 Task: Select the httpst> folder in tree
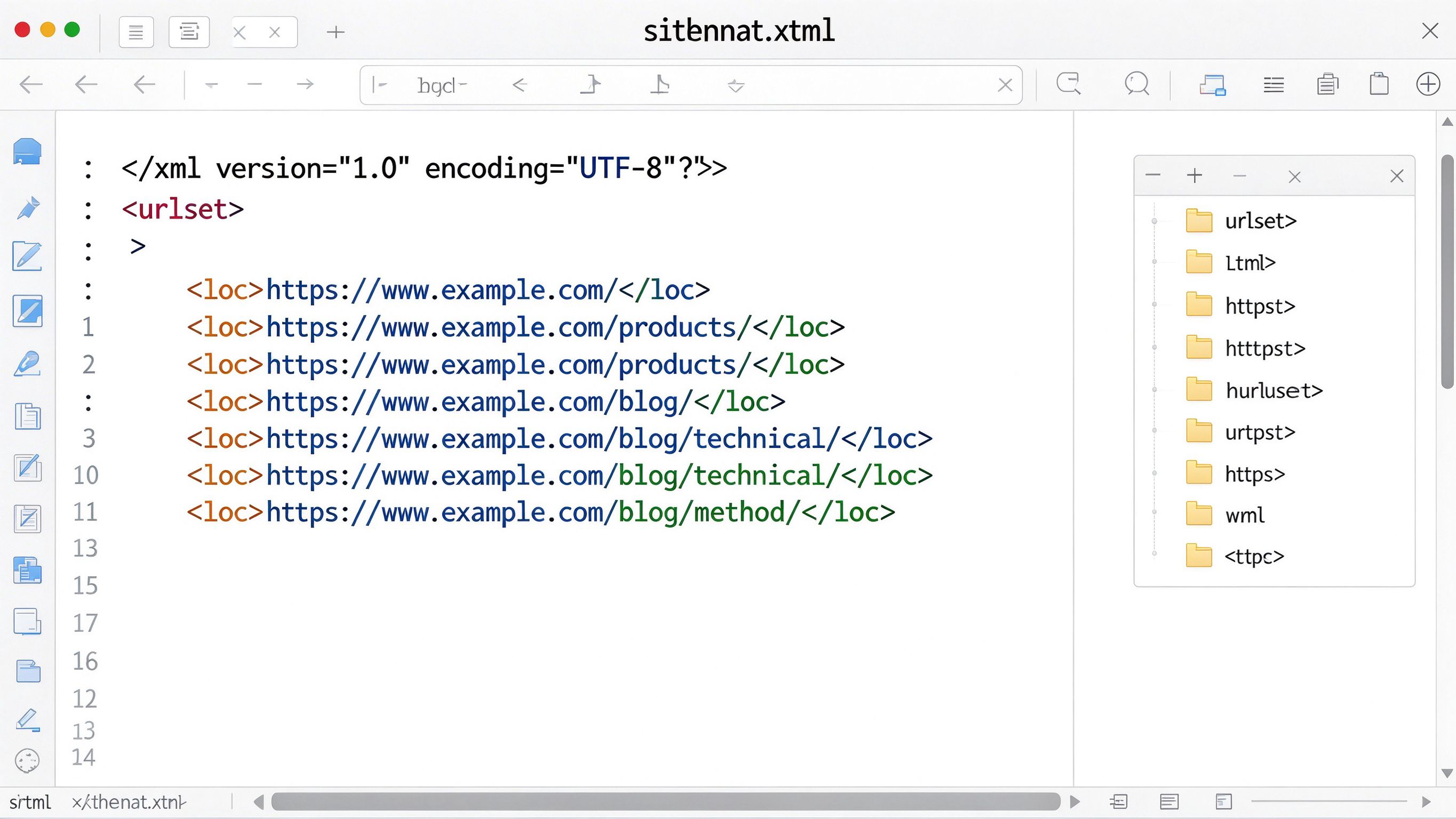pos(1241,306)
